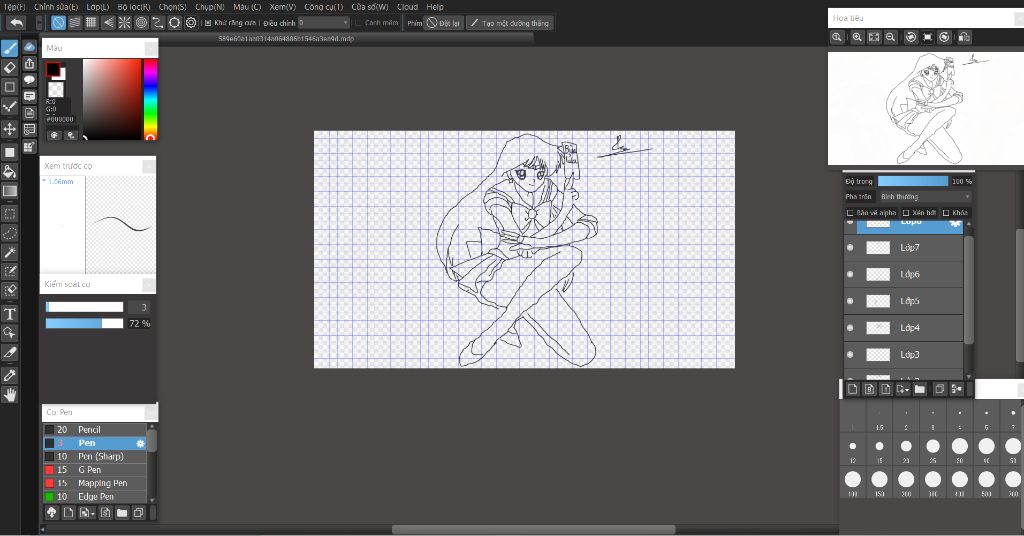Open the 'Điều chỉnh' correction dropdown
The width and height of the screenshot is (1024, 536).
click(324, 23)
